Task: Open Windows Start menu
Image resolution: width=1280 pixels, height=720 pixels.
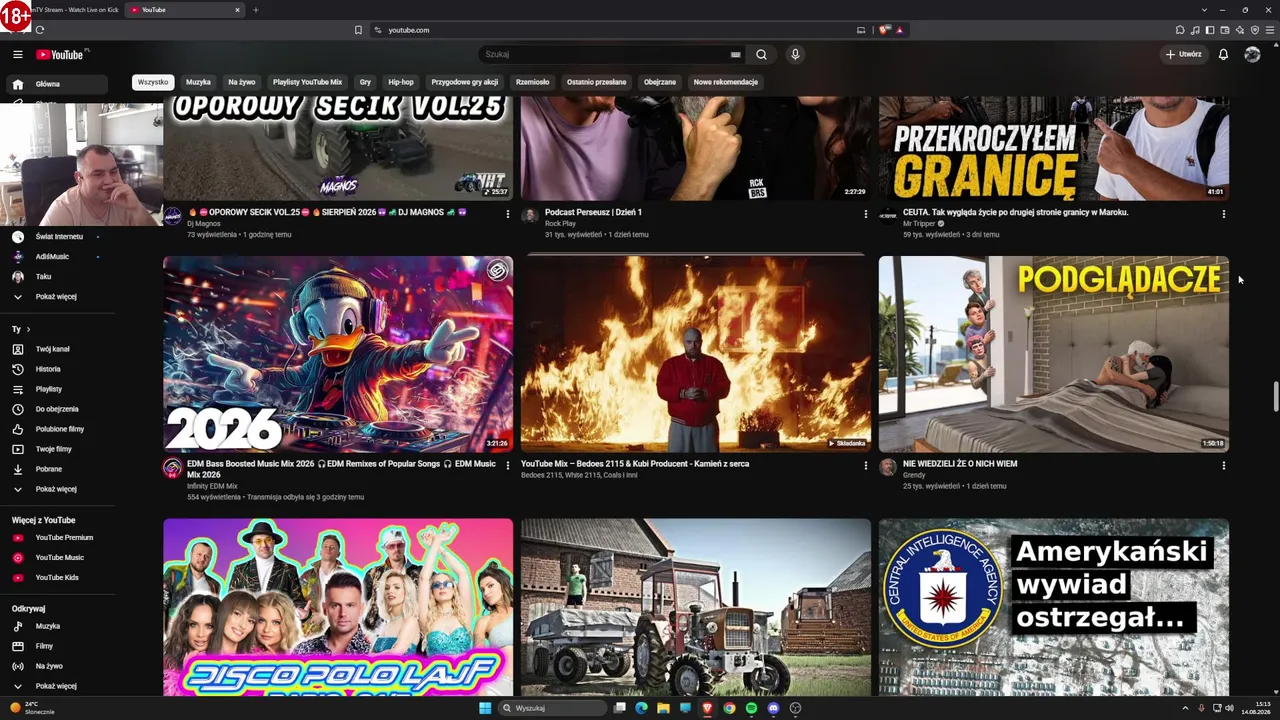Action: [485, 708]
